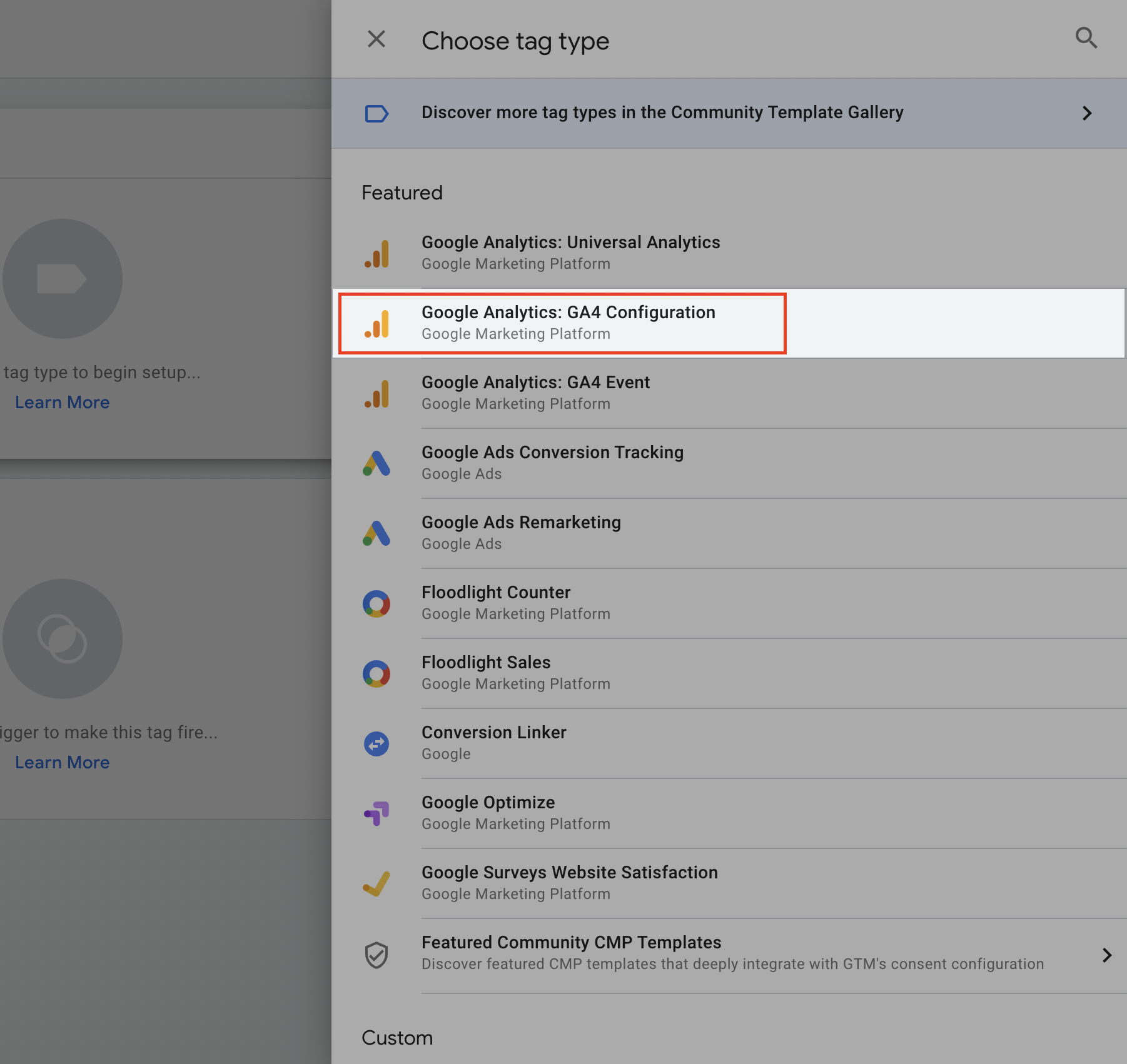Click the GA4 Event analytics icon
Image resolution: width=1127 pixels, height=1064 pixels.
pos(378,393)
